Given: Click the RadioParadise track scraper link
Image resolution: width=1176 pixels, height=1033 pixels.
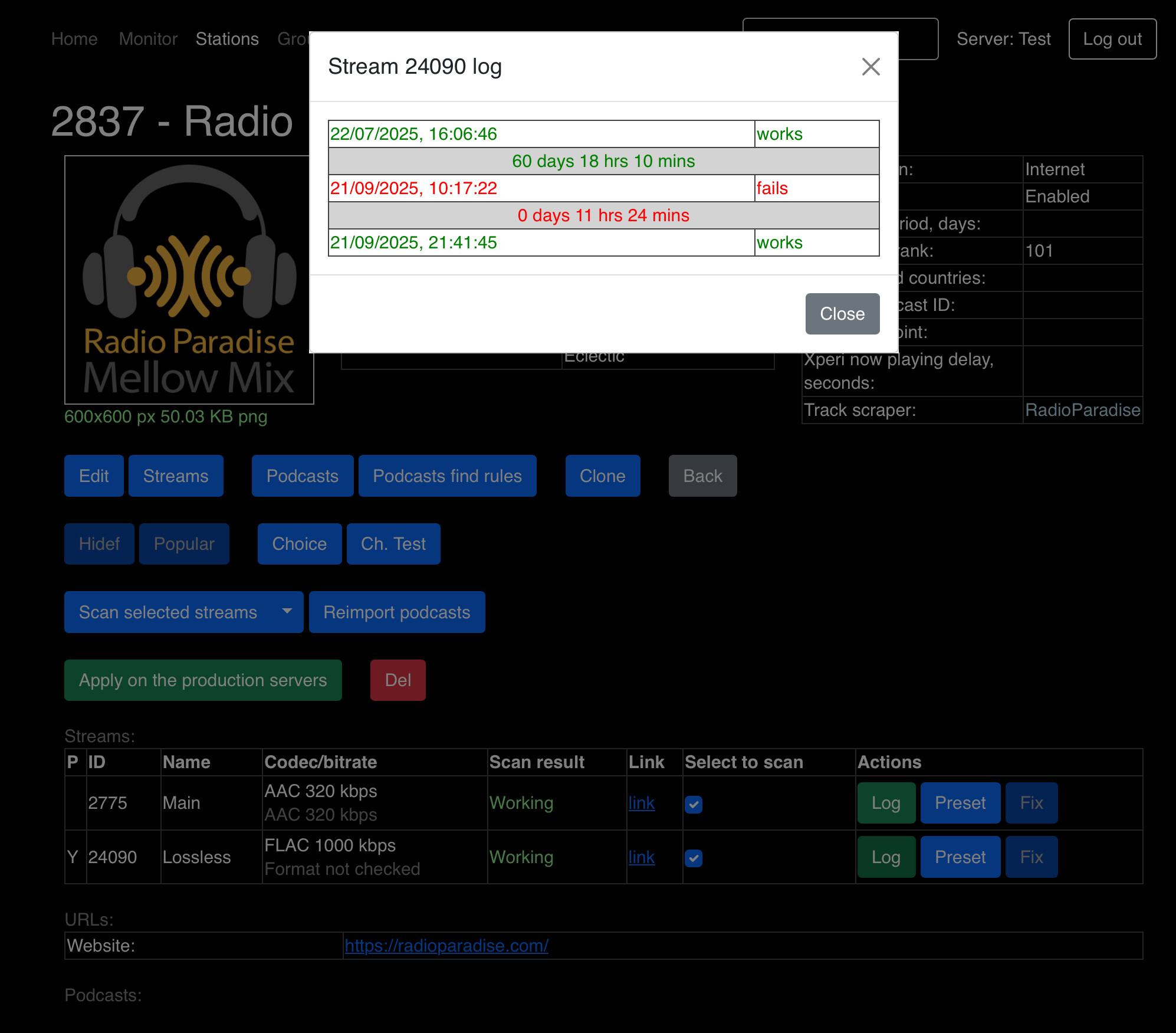Looking at the screenshot, I should [1082, 410].
